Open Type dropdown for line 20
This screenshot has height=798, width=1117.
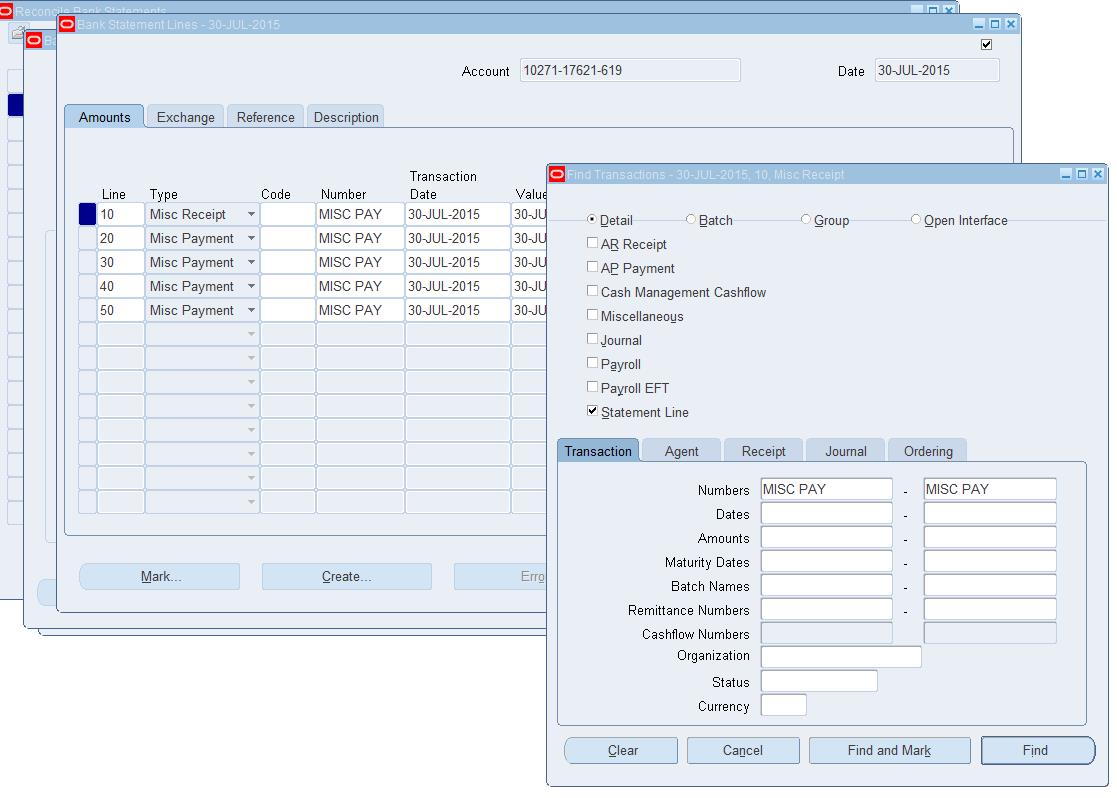[x=251, y=239]
